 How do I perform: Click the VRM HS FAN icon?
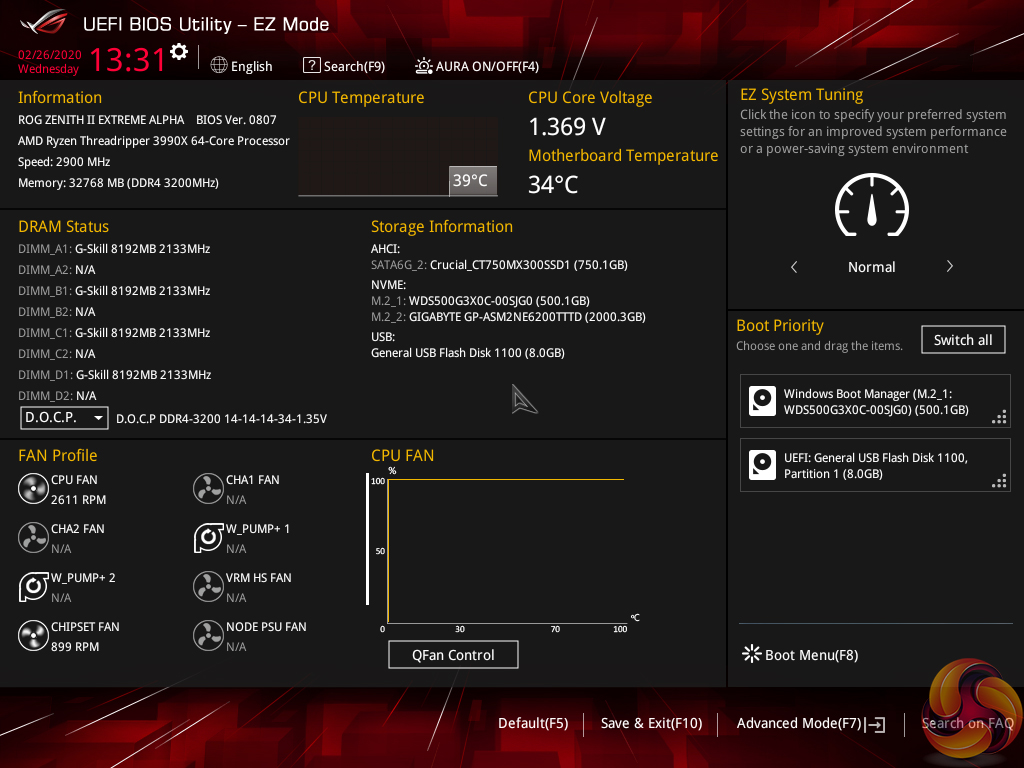point(208,586)
